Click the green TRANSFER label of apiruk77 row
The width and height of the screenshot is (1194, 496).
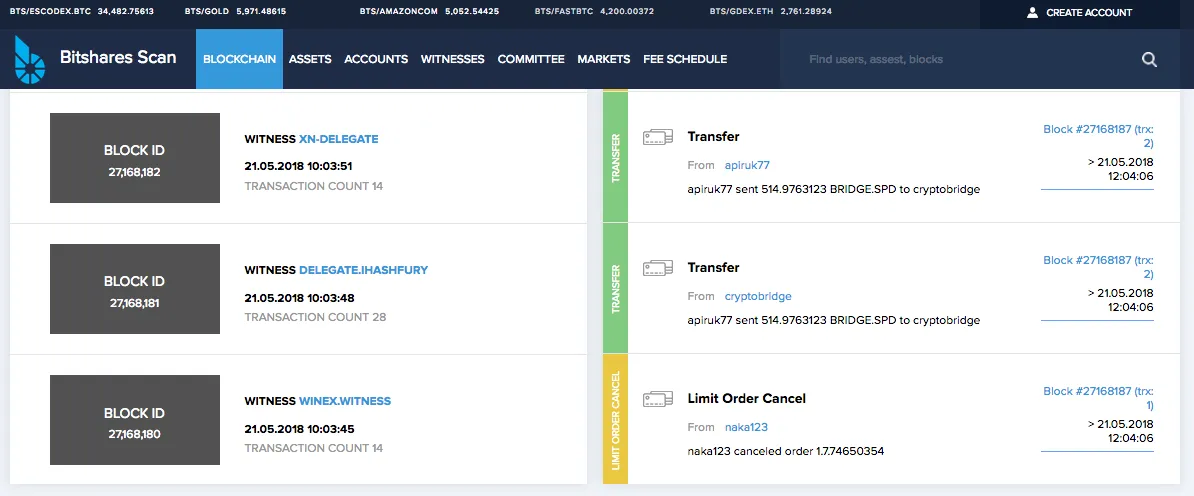point(615,158)
